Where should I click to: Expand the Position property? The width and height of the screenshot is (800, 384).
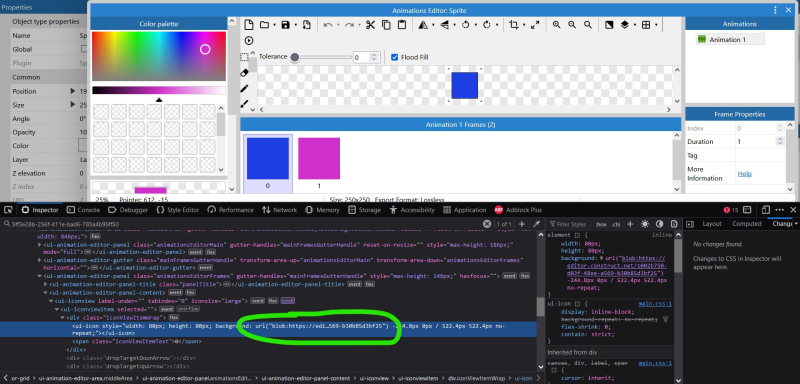(x=72, y=91)
